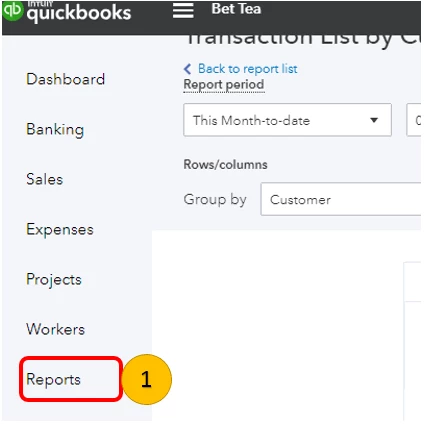This screenshot has width=432, height=443.
Task: Select Sales from the left navigation
Action: click(x=45, y=179)
